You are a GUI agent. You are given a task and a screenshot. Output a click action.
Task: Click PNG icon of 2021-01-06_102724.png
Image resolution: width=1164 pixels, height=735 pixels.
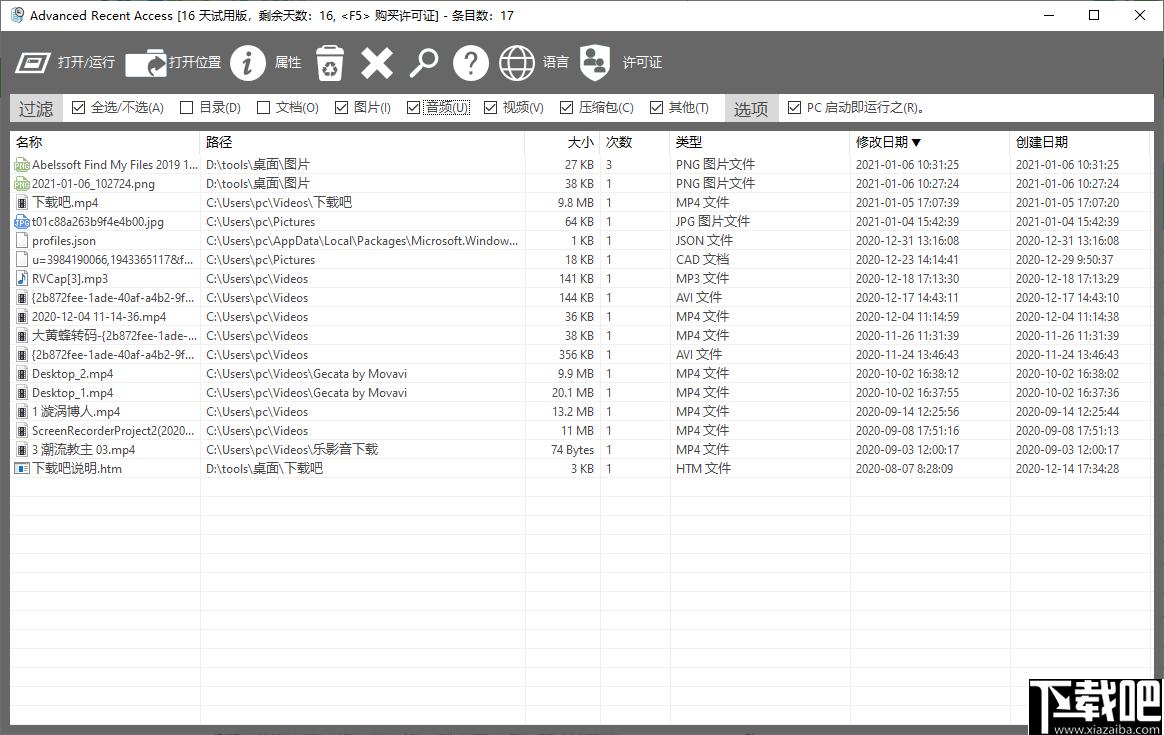pos(22,184)
